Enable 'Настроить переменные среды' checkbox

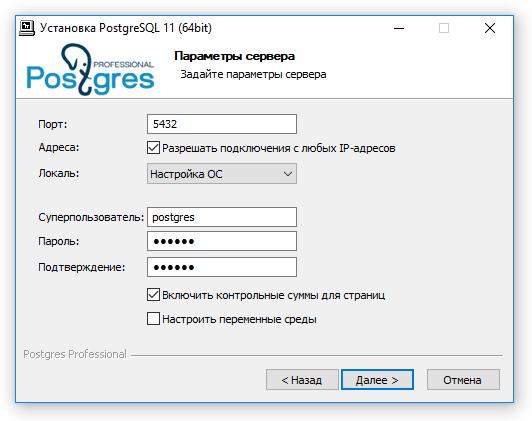point(153,319)
